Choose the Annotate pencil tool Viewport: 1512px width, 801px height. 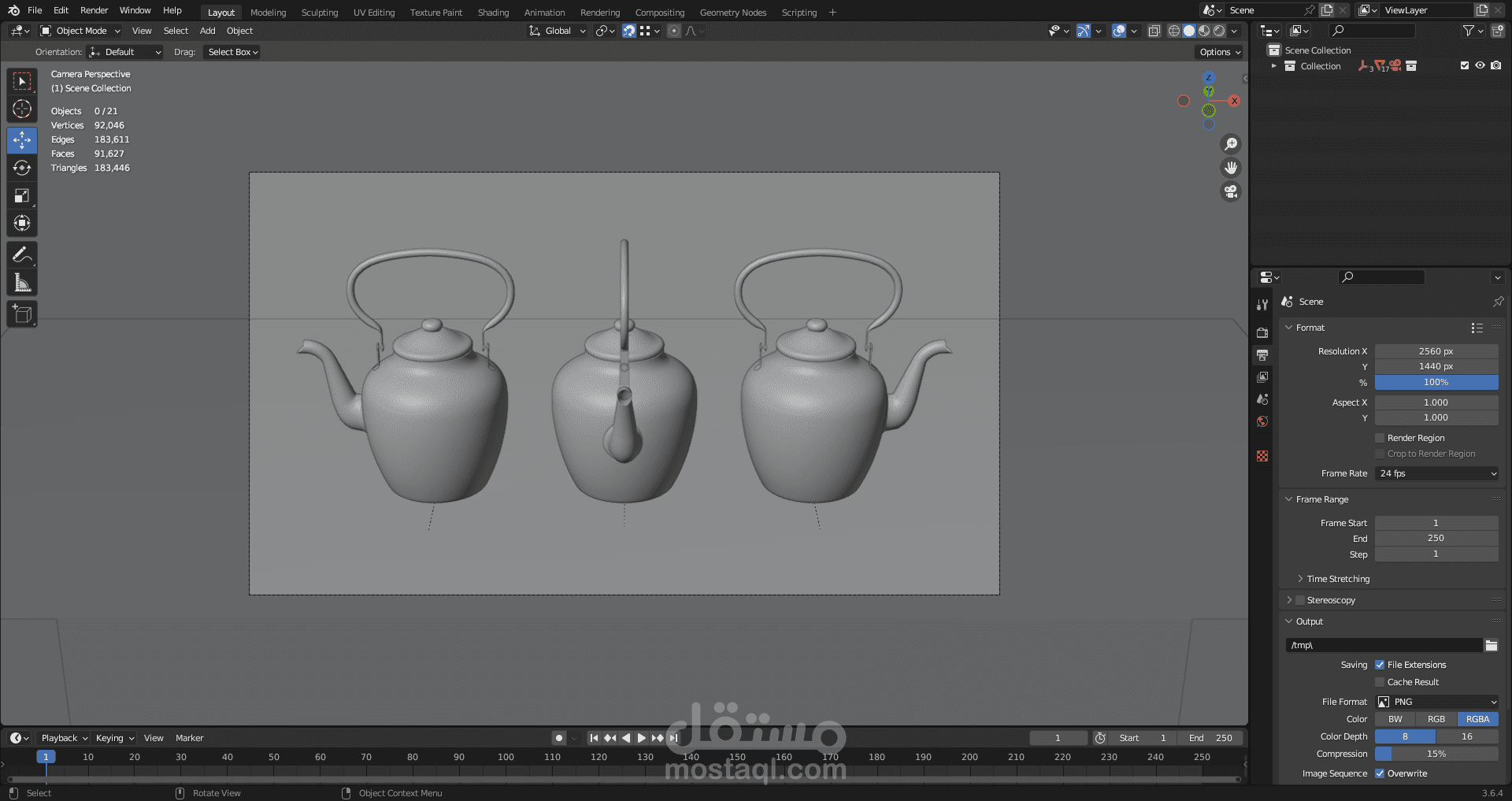click(x=22, y=255)
